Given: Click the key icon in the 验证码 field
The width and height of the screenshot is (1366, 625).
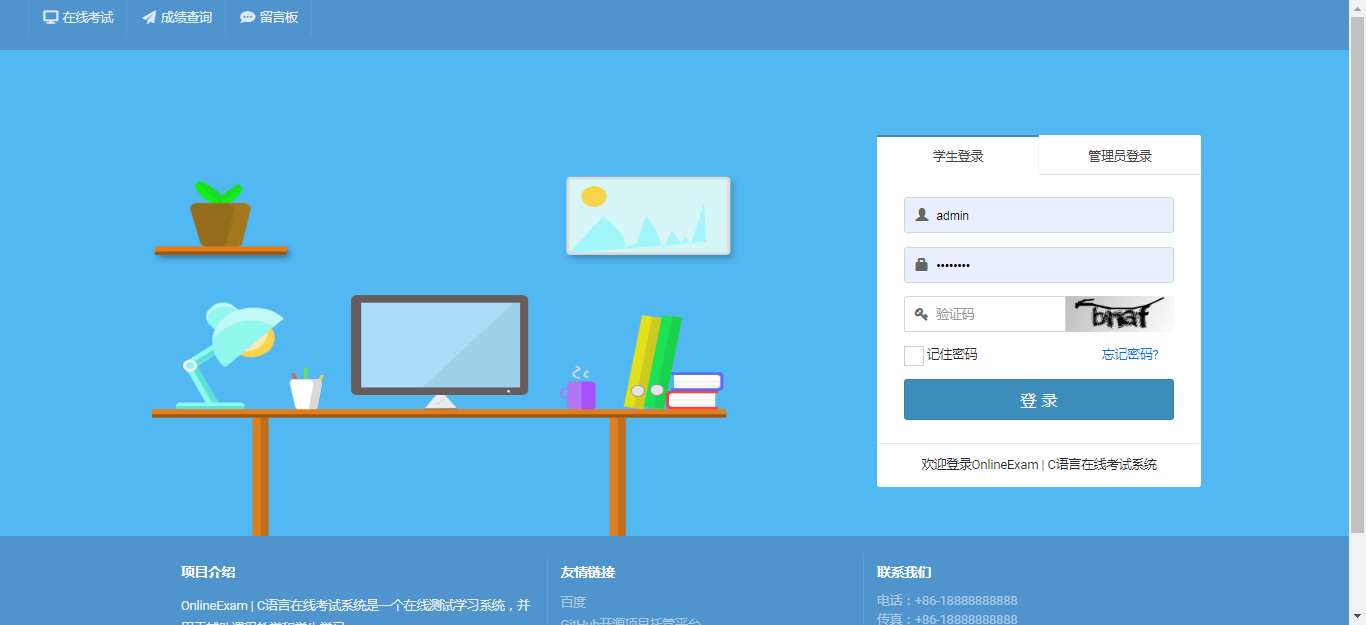Looking at the screenshot, I should click(921, 314).
